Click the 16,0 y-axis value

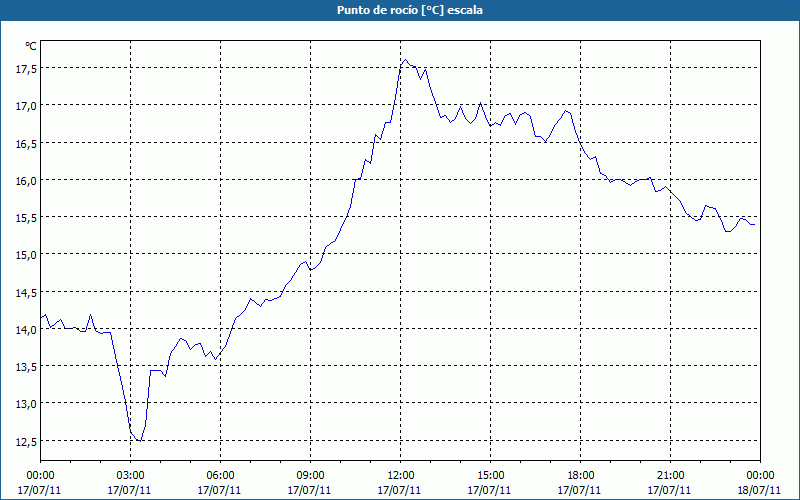click(26, 181)
